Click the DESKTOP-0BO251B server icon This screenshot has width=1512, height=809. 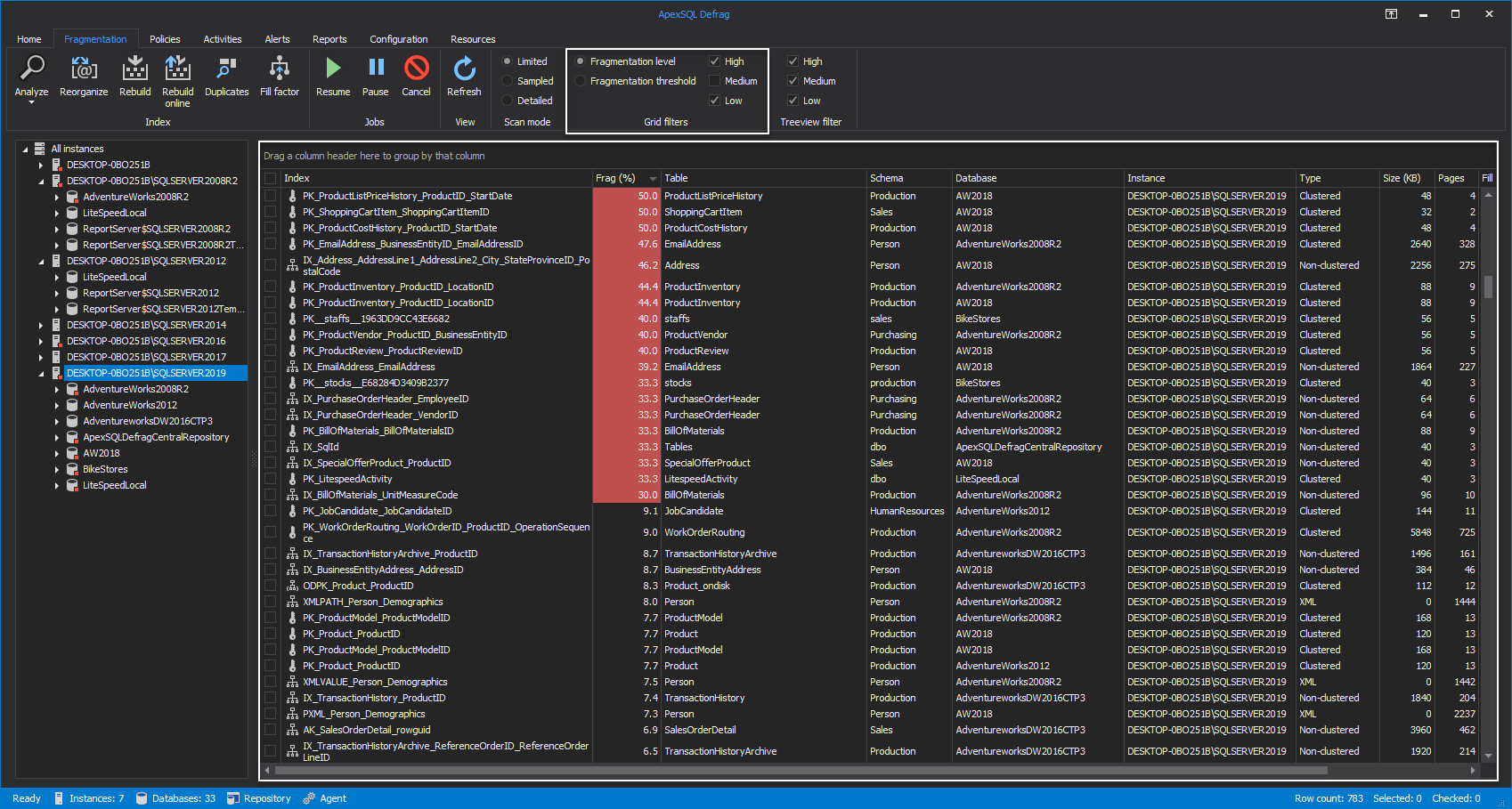tap(57, 165)
